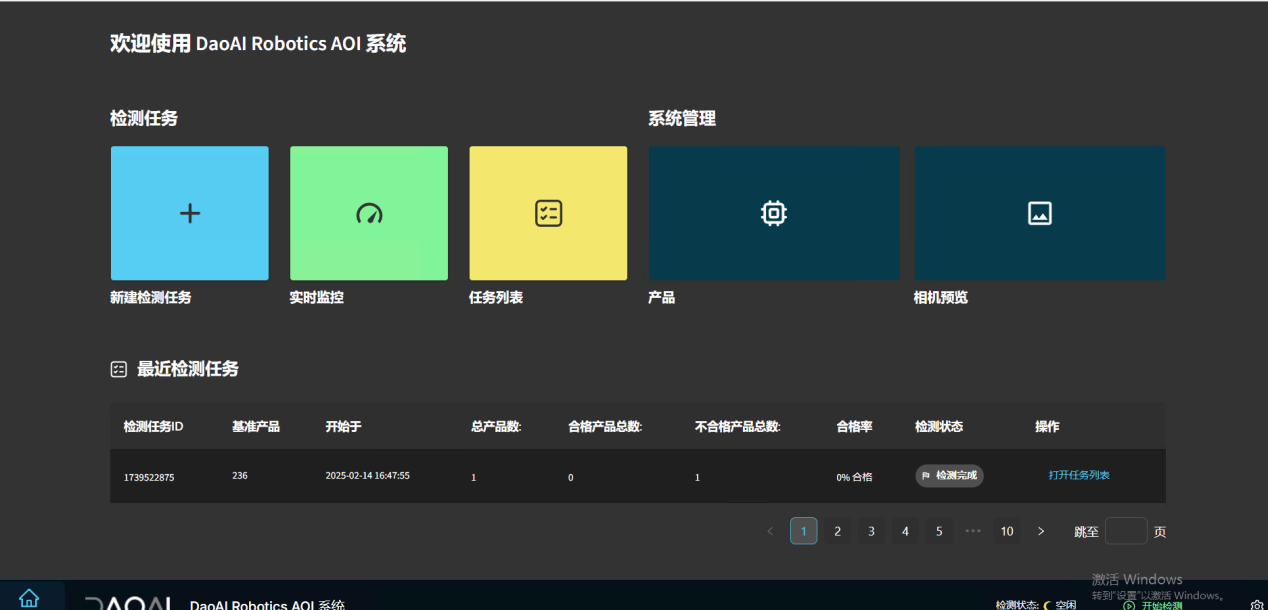Click the 实时监控 label
This screenshot has width=1268, height=610.
(316, 297)
